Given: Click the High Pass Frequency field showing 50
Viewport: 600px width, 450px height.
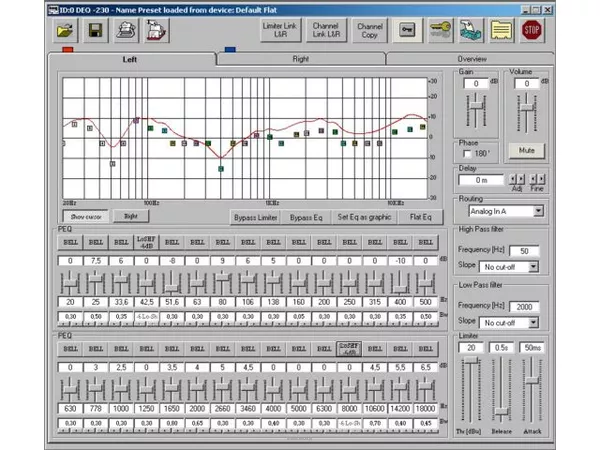Looking at the screenshot, I should coord(524,251).
